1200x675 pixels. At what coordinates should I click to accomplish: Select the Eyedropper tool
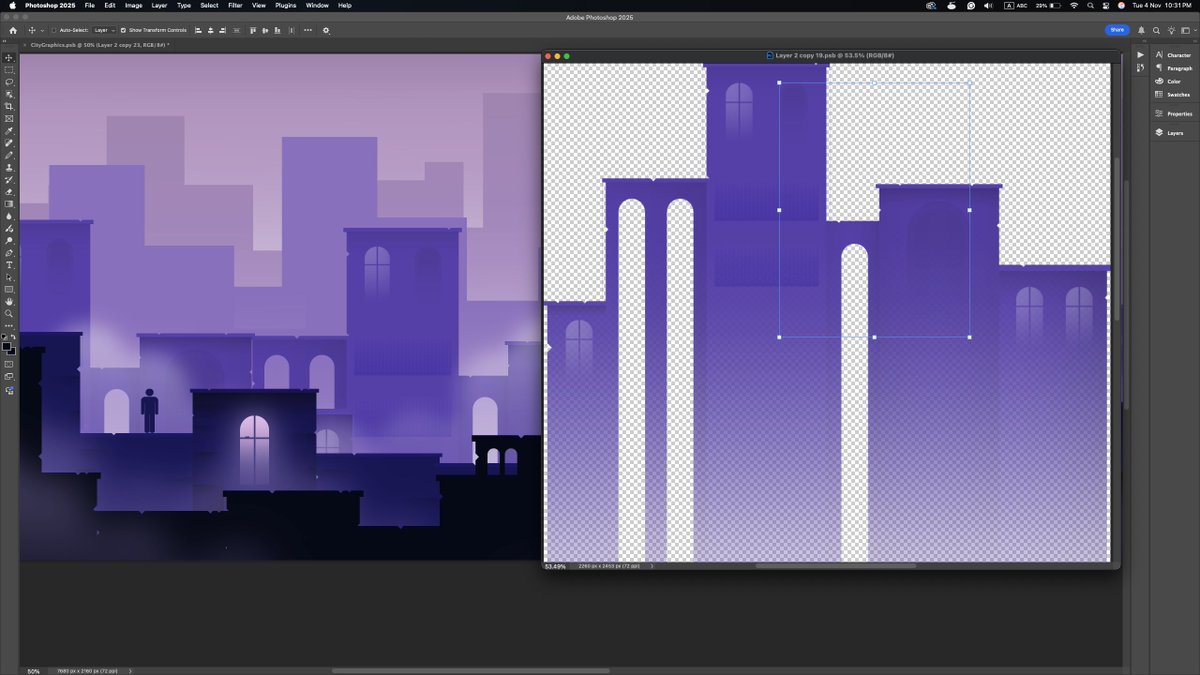8,130
